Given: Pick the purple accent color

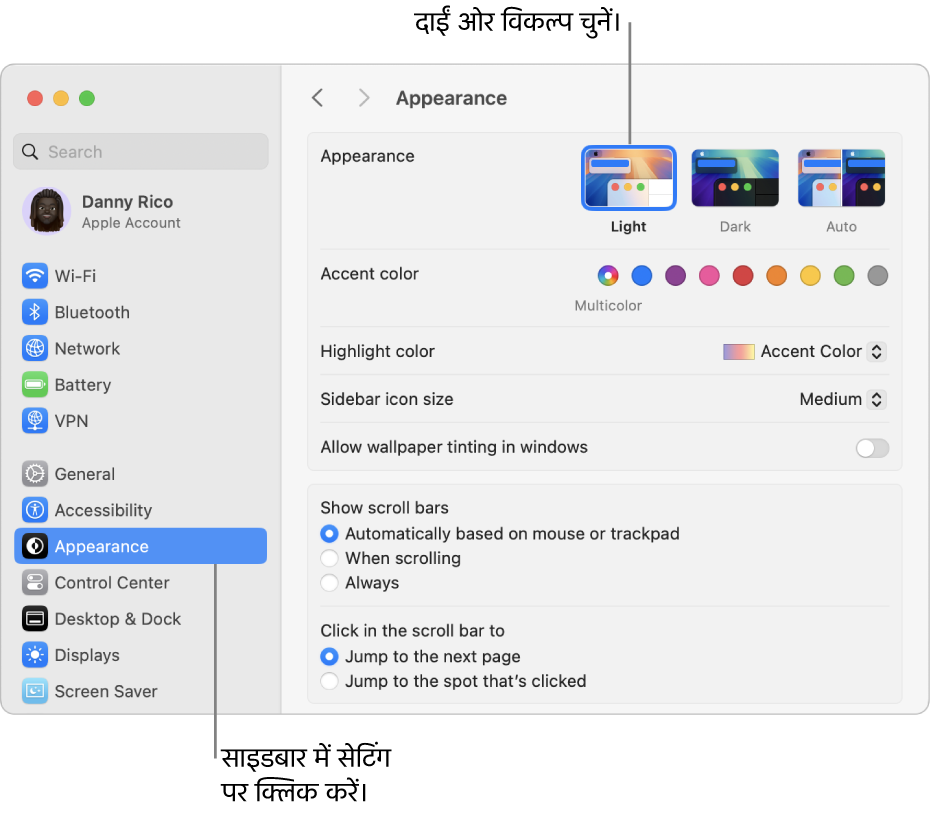Looking at the screenshot, I should pyautogui.click(x=675, y=275).
